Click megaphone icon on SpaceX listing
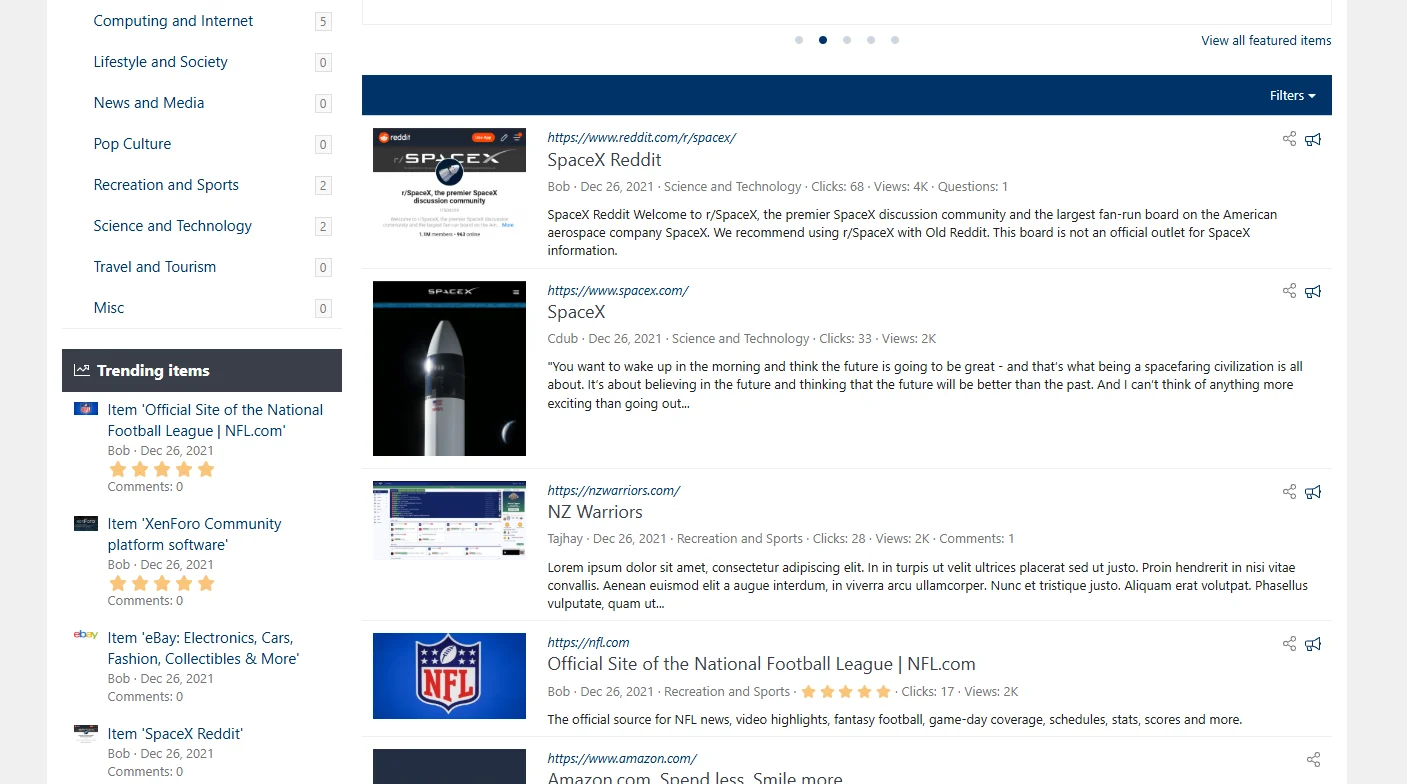The width and height of the screenshot is (1407, 784). pyautogui.click(x=1313, y=291)
